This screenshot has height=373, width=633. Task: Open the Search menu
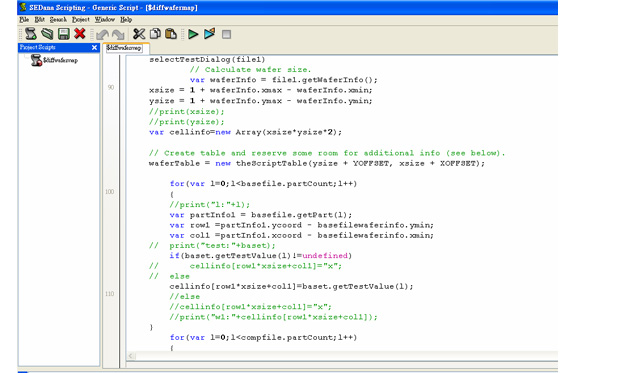click(x=58, y=19)
